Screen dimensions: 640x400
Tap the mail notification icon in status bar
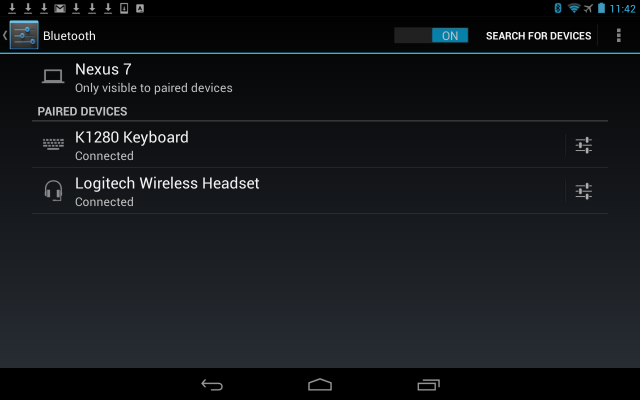coord(60,8)
